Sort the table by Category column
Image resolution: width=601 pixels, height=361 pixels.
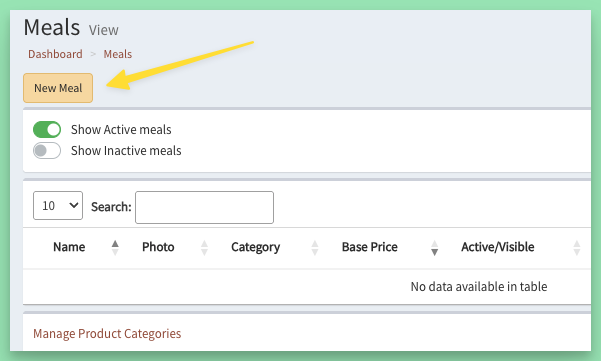[x=255, y=247]
